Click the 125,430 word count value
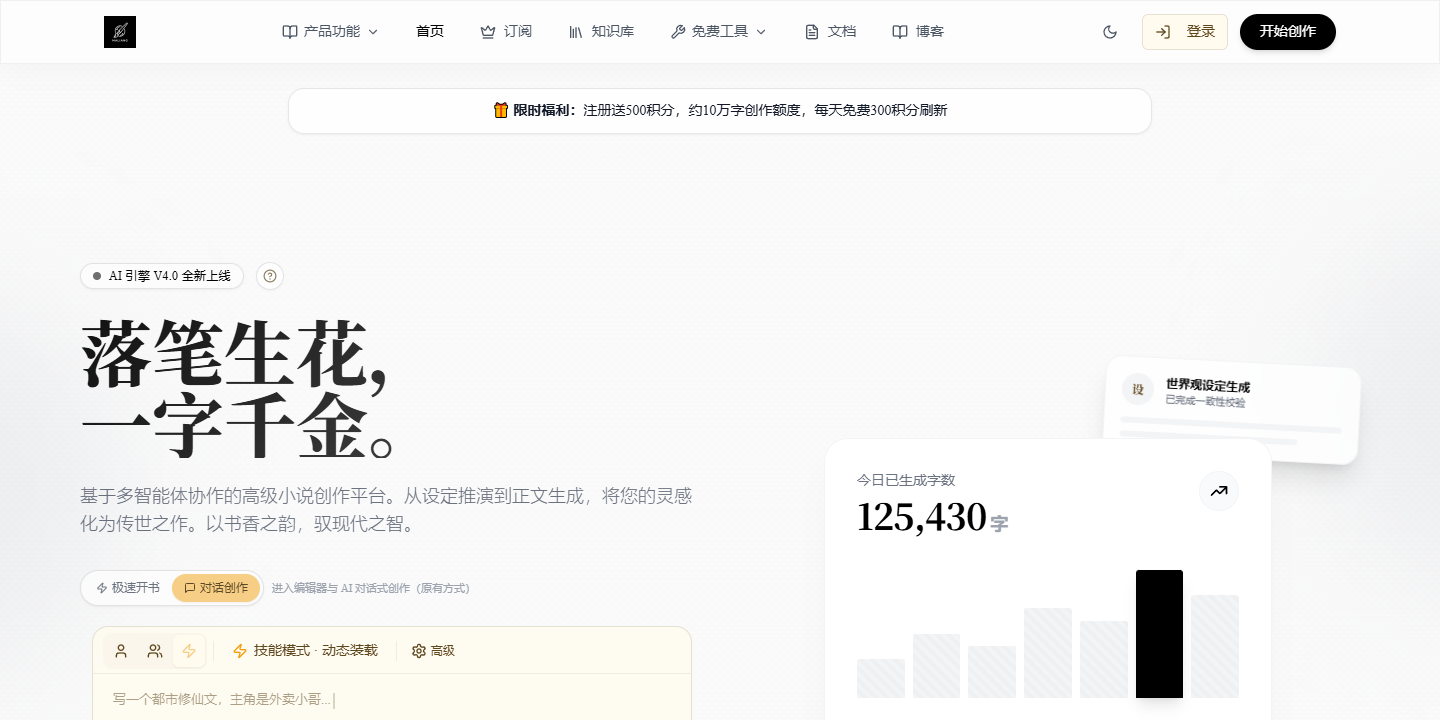1440x720 pixels. (921, 517)
